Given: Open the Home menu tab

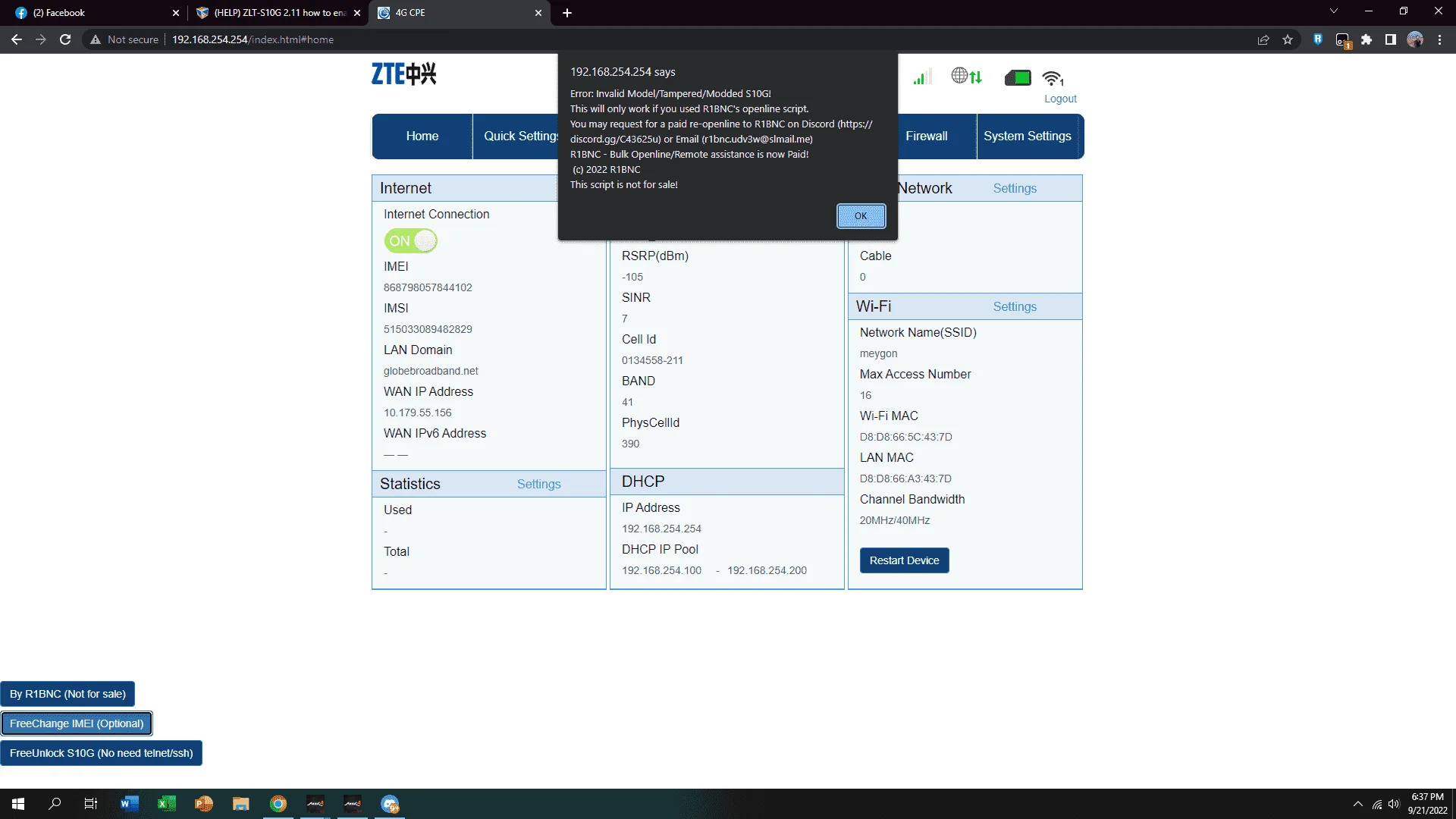Looking at the screenshot, I should click(x=422, y=136).
